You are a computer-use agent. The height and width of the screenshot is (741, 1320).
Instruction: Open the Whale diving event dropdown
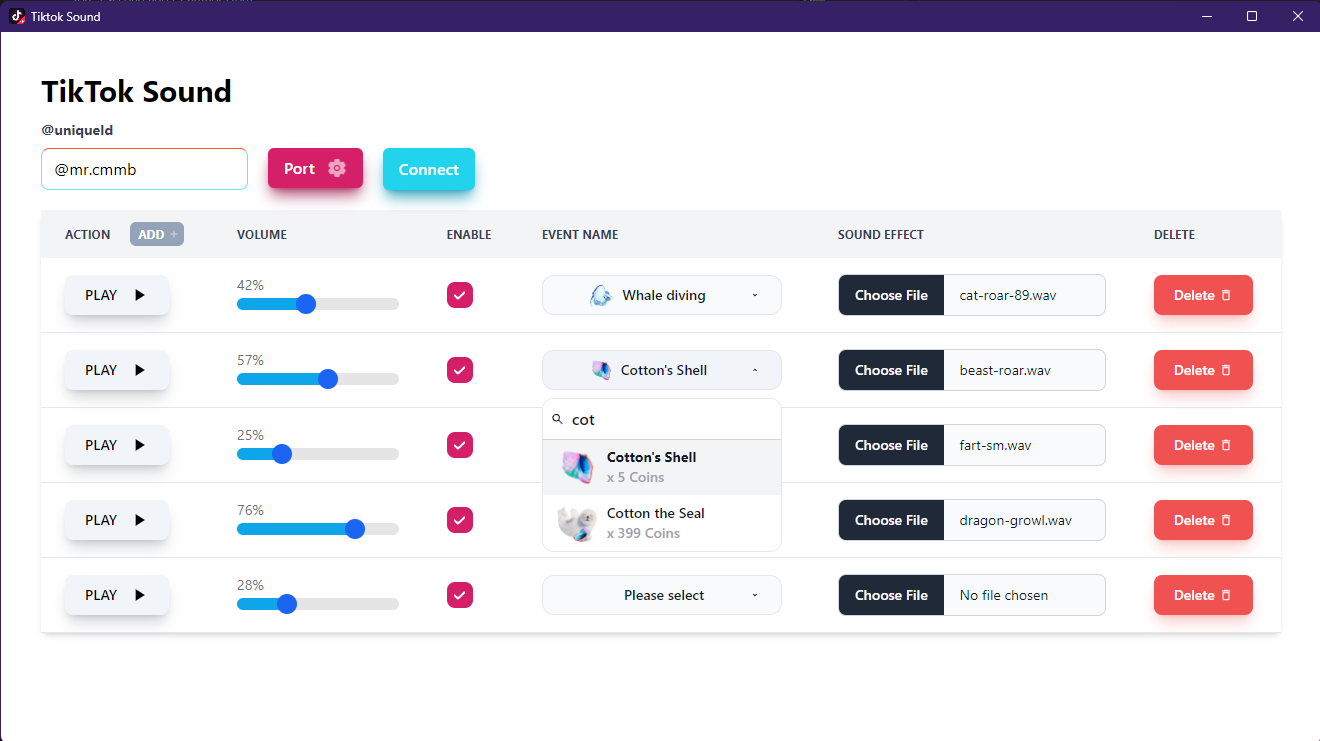(662, 295)
